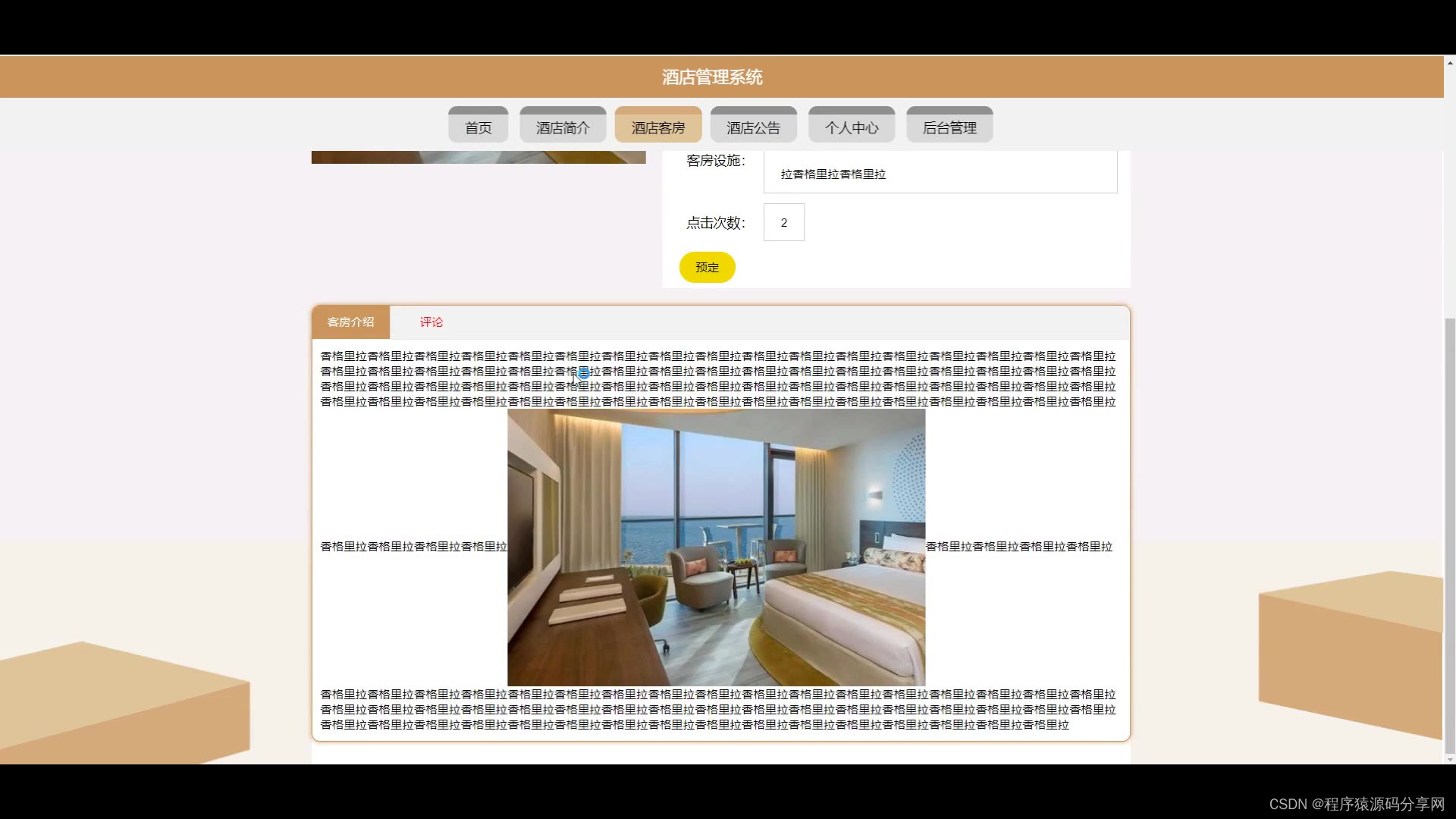Click the 酒店管理系统 page title

[711, 77]
